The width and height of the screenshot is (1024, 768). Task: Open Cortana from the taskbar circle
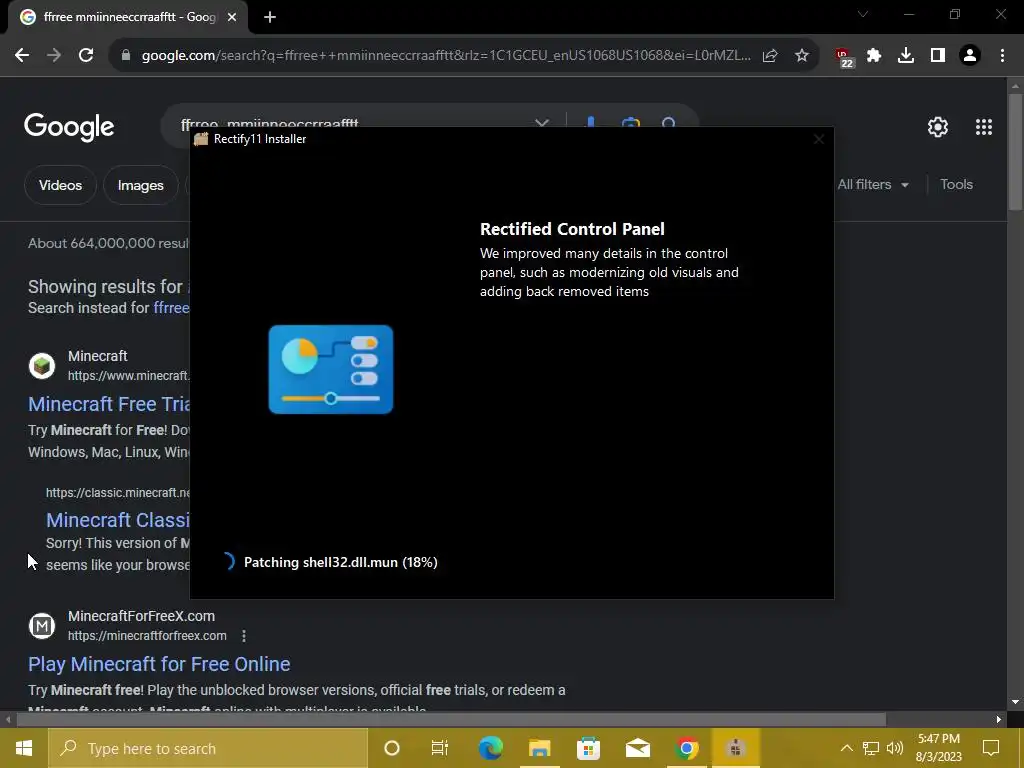coord(392,748)
